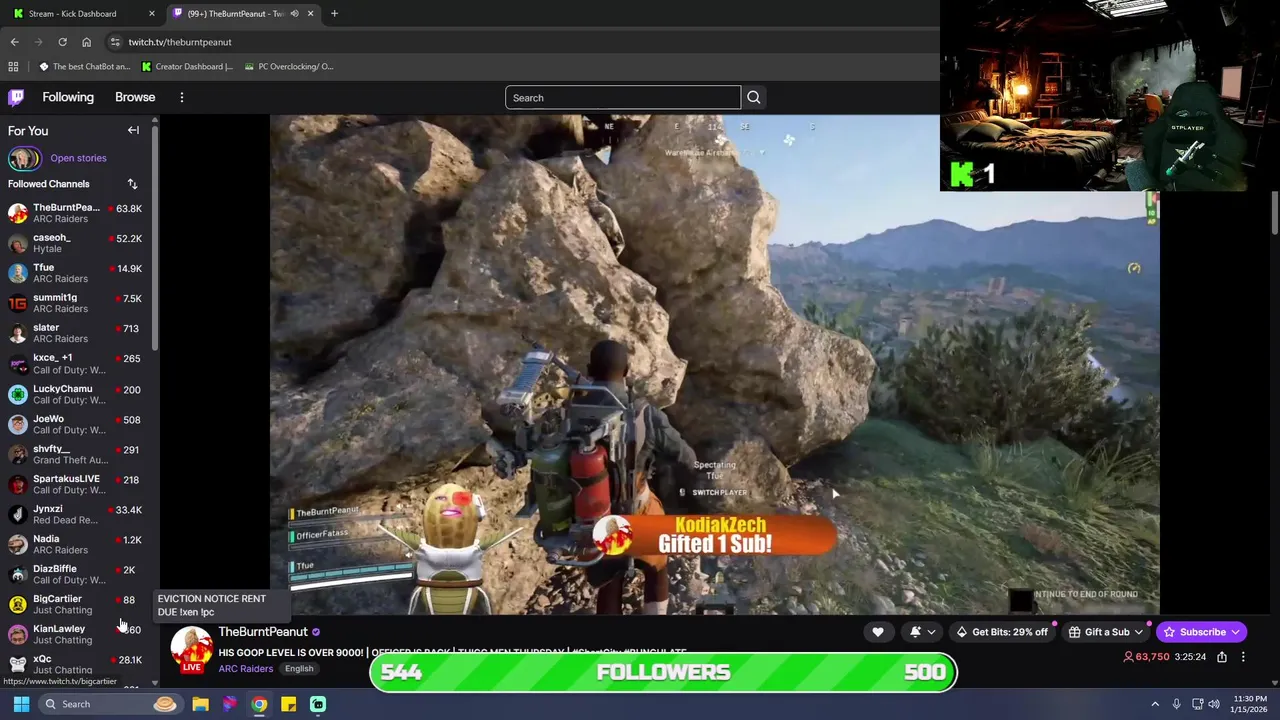Open slater channel in sidebar
Screen dimensions: 1280x720
76,333
